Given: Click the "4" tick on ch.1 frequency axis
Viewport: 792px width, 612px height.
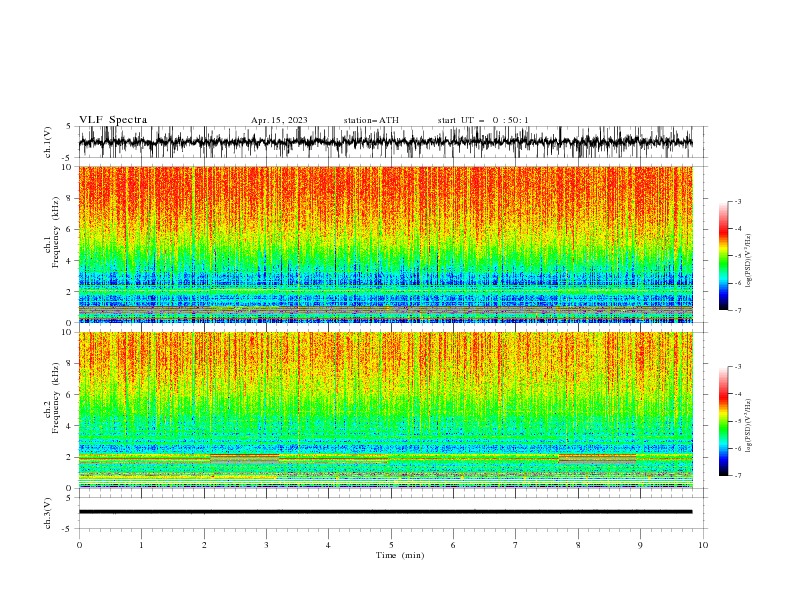Looking at the screenshot, I should pos(71,261).
